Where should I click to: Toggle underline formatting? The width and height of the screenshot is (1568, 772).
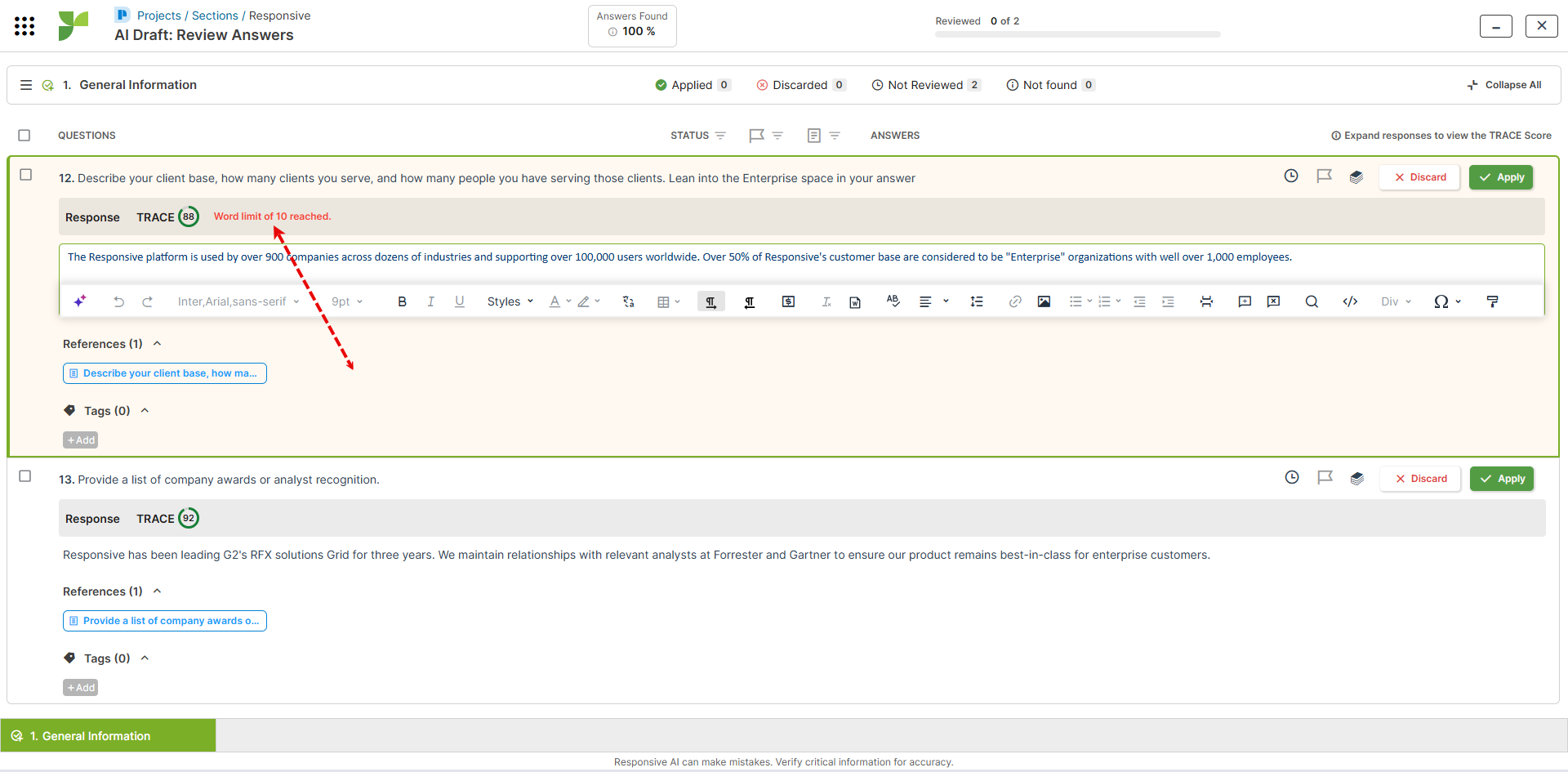point(460,301)
